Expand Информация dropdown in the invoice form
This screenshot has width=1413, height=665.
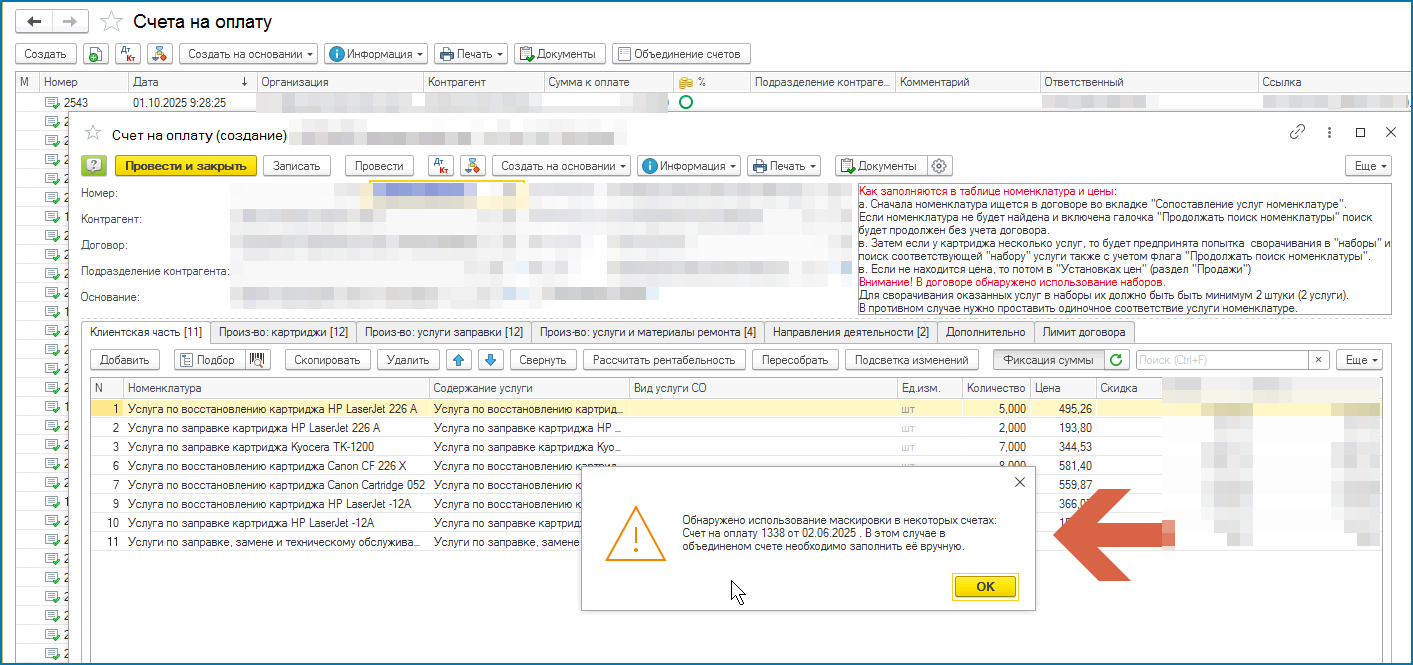click(x=691, y=166)
